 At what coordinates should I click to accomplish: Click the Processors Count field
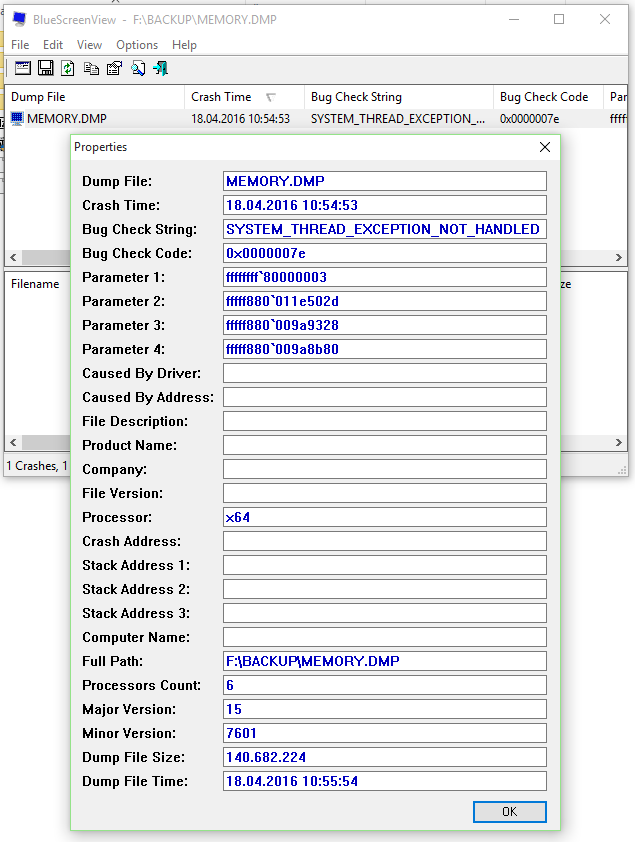385,685
